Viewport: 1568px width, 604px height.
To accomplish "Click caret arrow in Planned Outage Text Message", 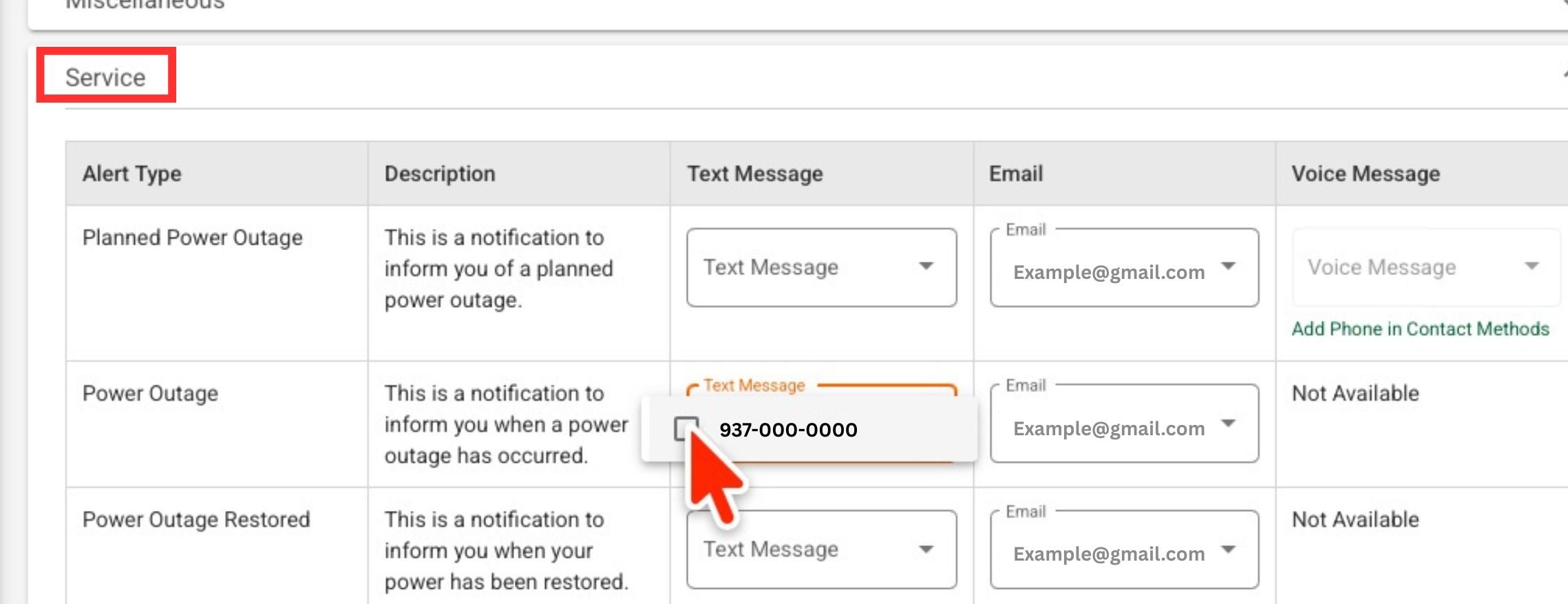I will (926, 266).
